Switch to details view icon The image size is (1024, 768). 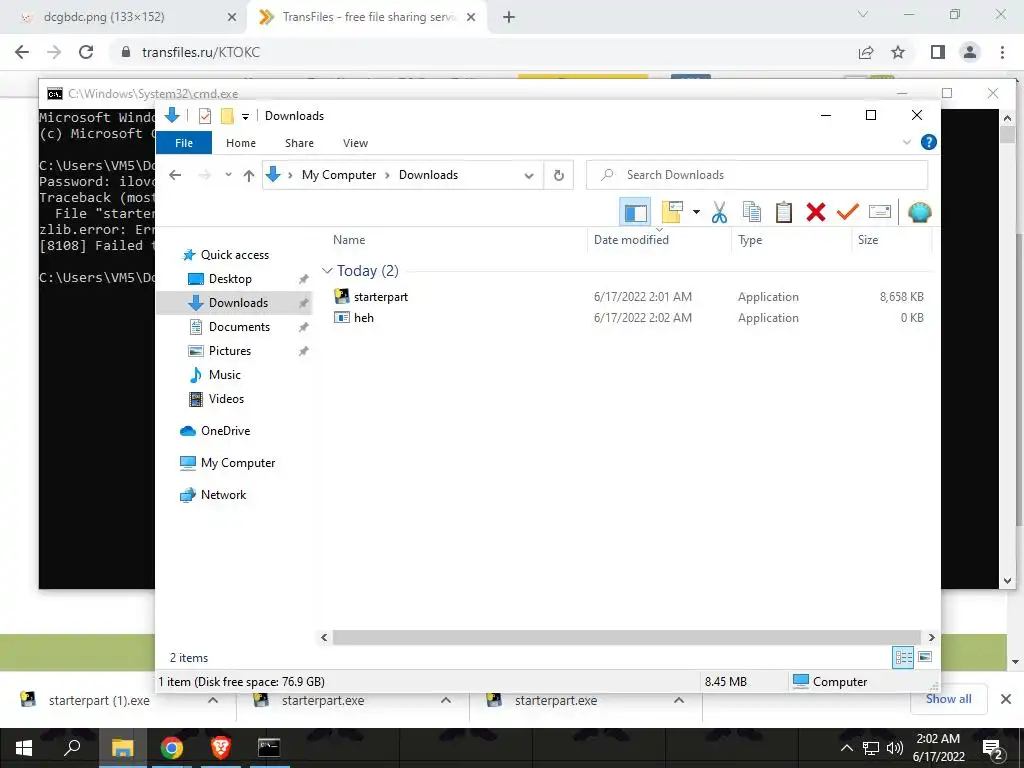(903, 658)
